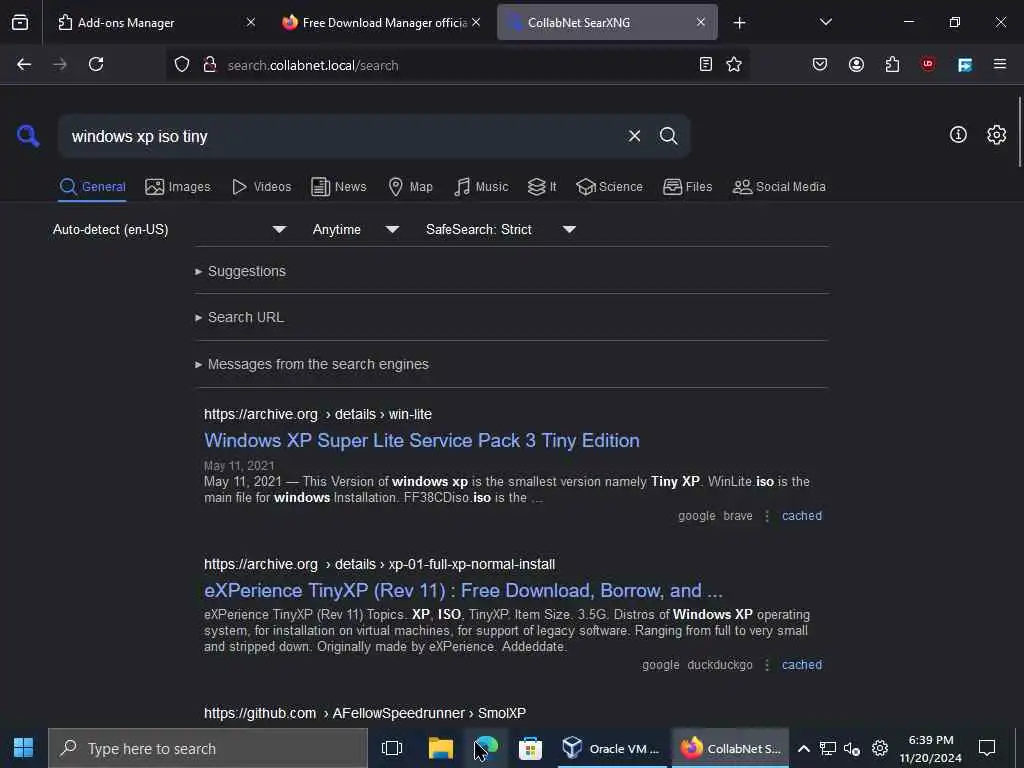Select the Map search category
The height and width of the screenshot is (768, 1024).
410,187
